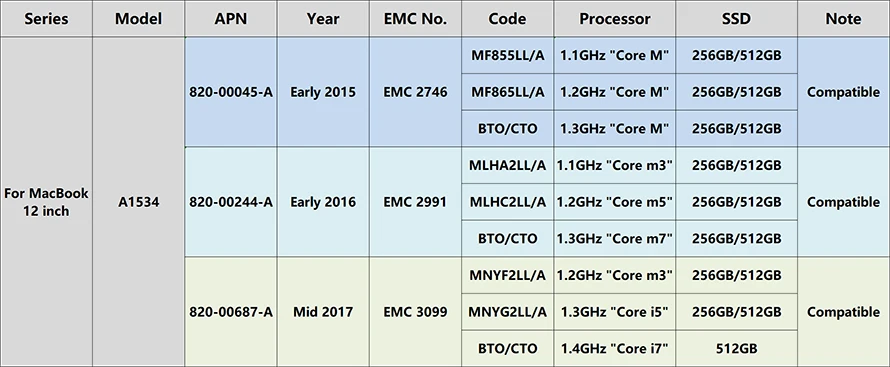Select the EMC 3099 cell
The height and width of the screenshot is (367, 890).
415,311
